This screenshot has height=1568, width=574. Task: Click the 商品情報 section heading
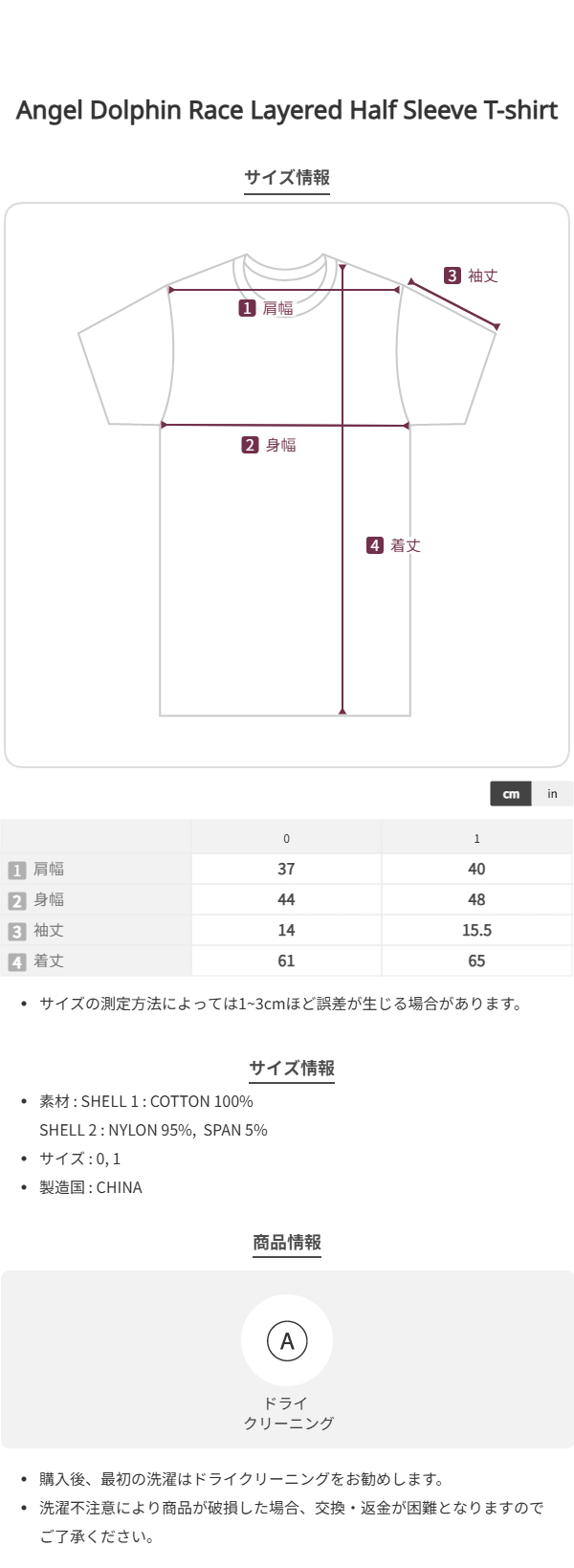point(287,1243)
